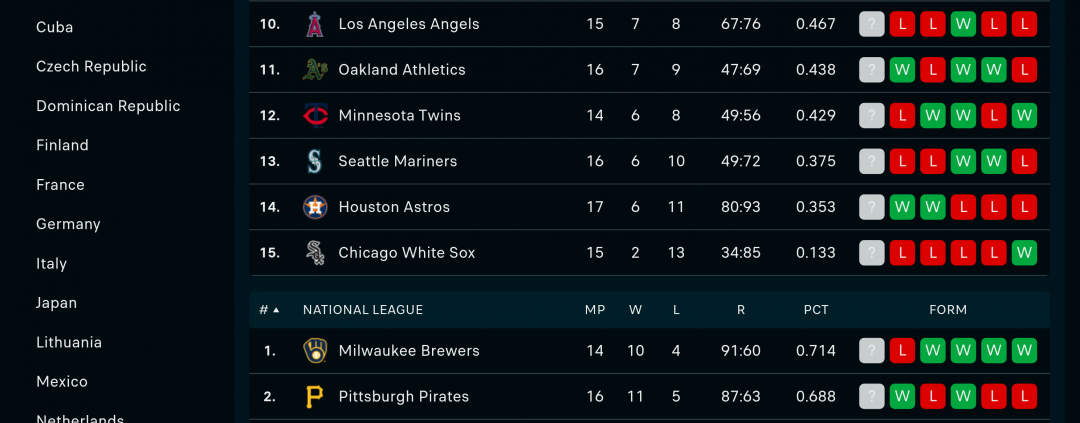The image size is (1080, 423).
Task: Click the Milwaukee Brewers team logo
Action: click(315, 351)
